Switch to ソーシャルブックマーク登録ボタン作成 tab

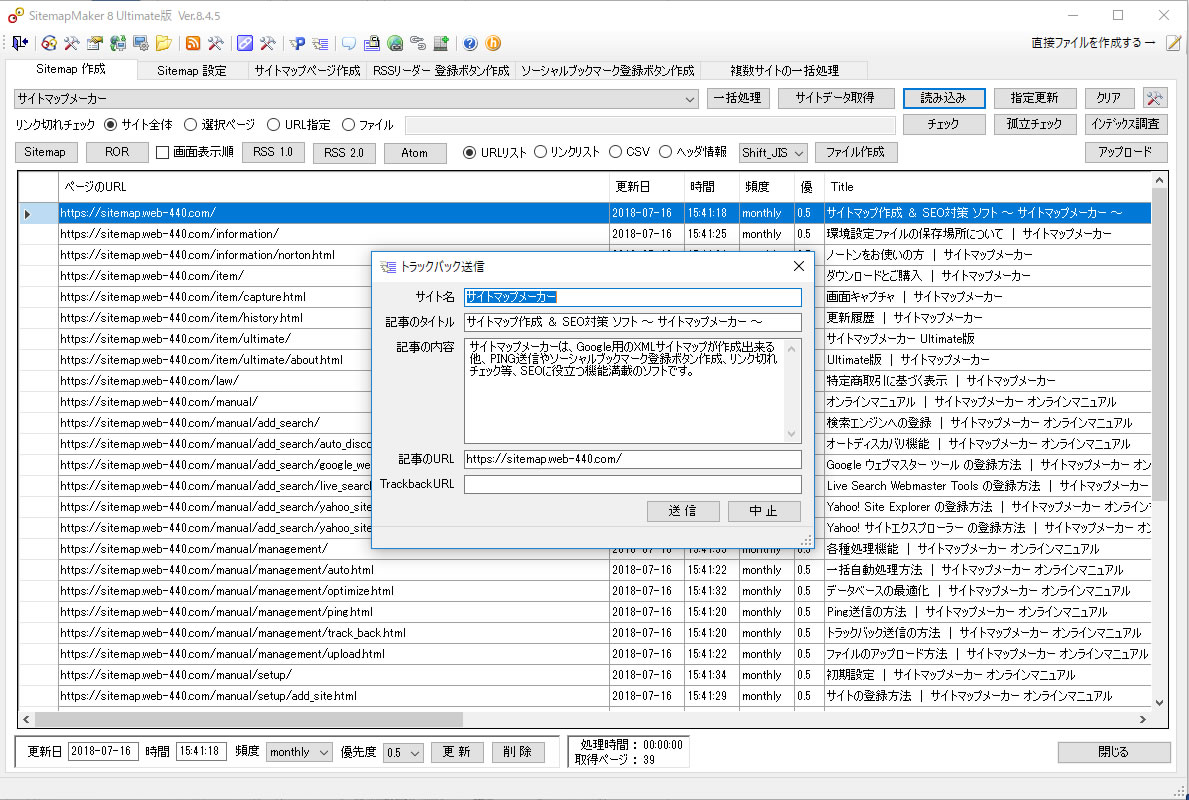click(x=607, y=71)
